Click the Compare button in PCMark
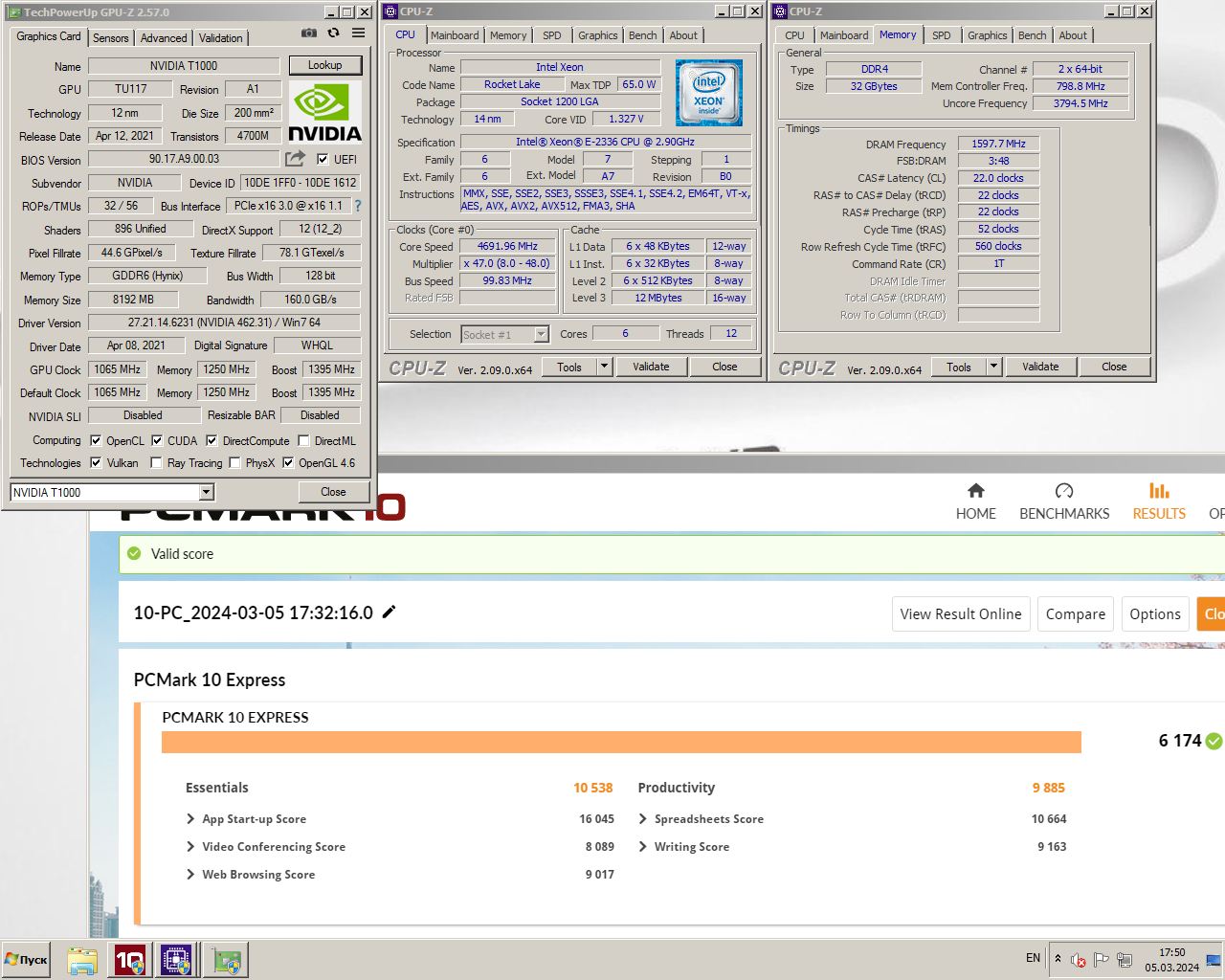 [1076, 614]
